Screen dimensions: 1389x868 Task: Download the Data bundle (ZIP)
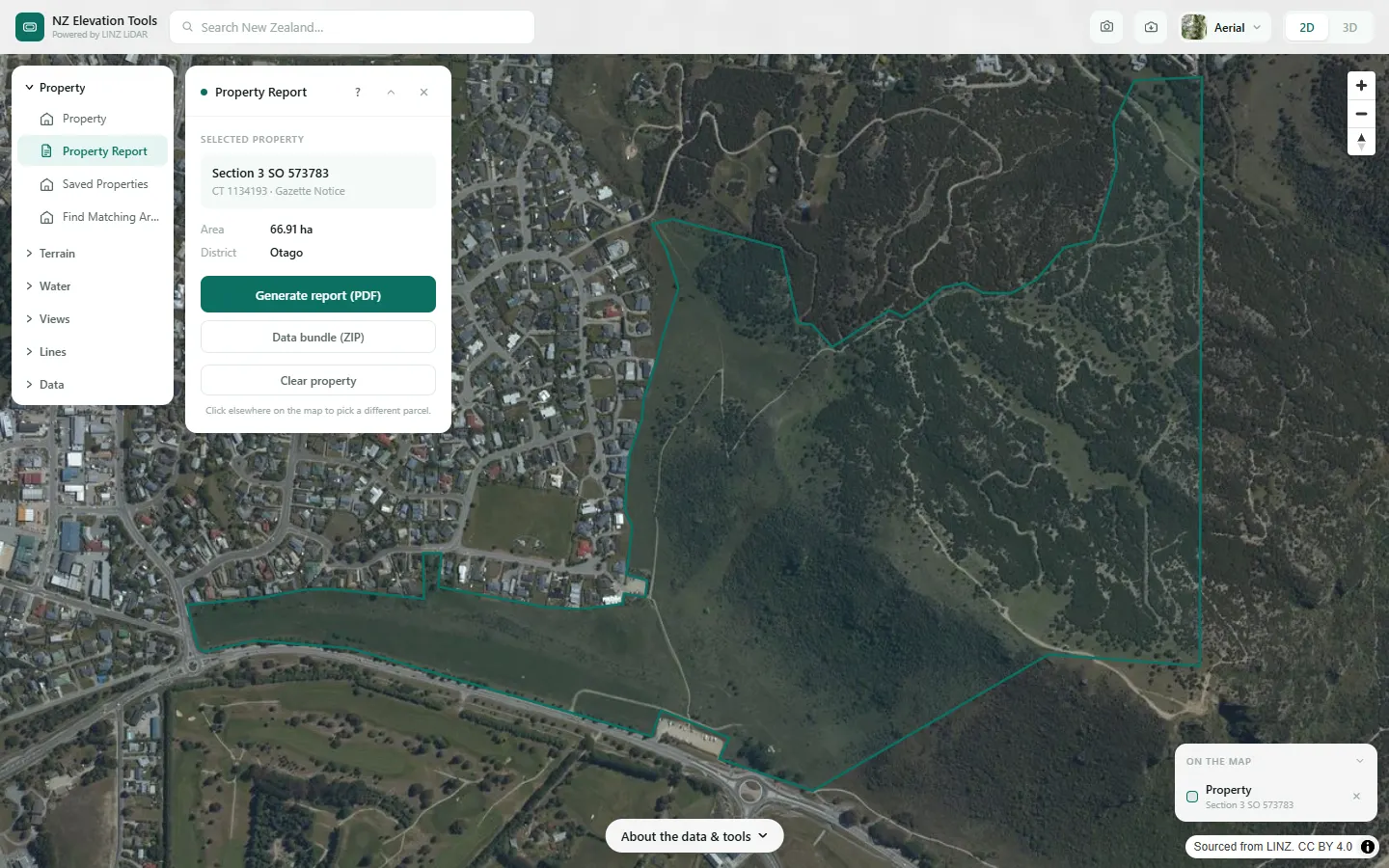coord(318,338)
